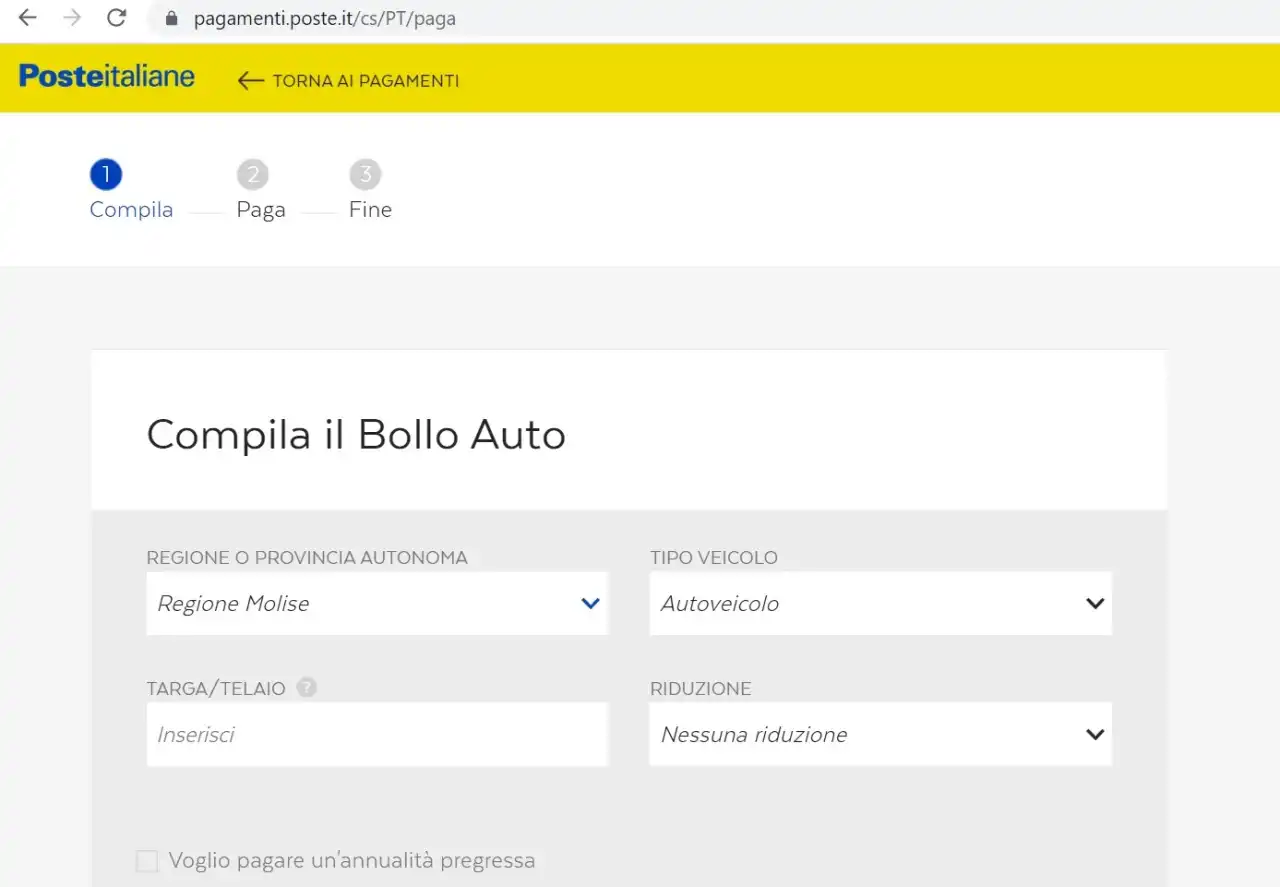Click the Fine step label
1280x887 pixels.
[370, 210]
